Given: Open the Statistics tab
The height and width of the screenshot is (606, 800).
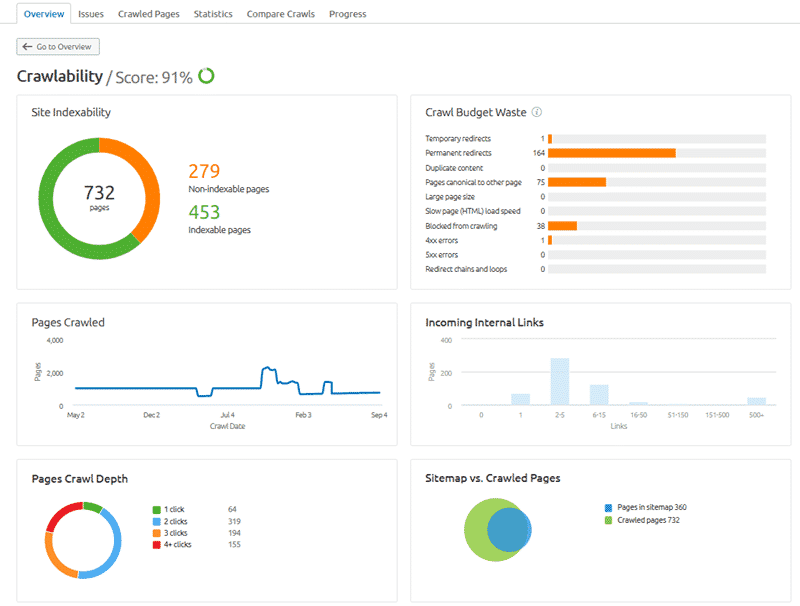Looking at the screenshot, I should tap(213, 14).
